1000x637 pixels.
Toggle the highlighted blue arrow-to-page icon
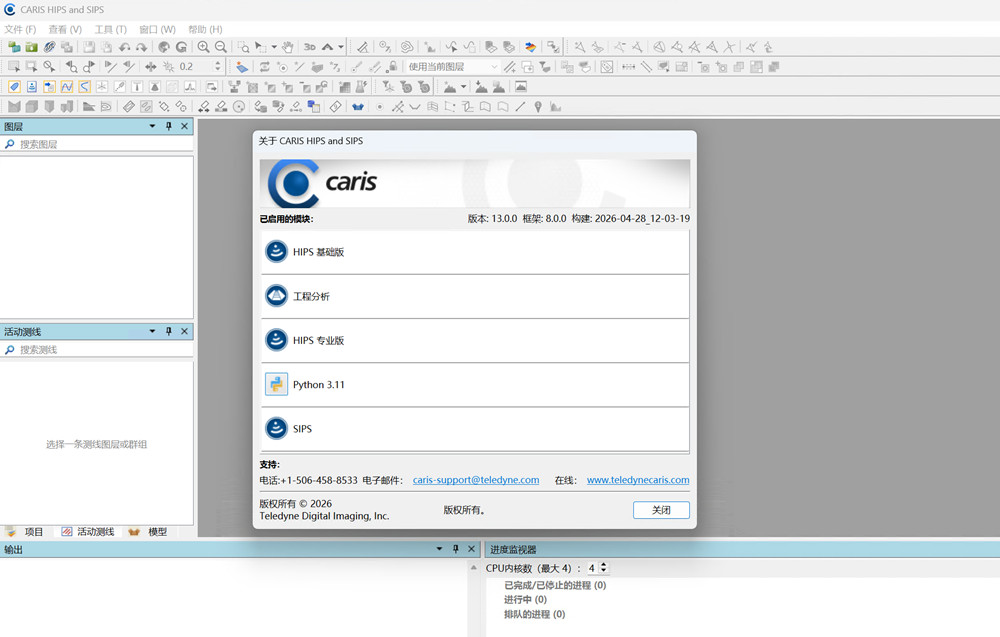click(x=49, y=87)
